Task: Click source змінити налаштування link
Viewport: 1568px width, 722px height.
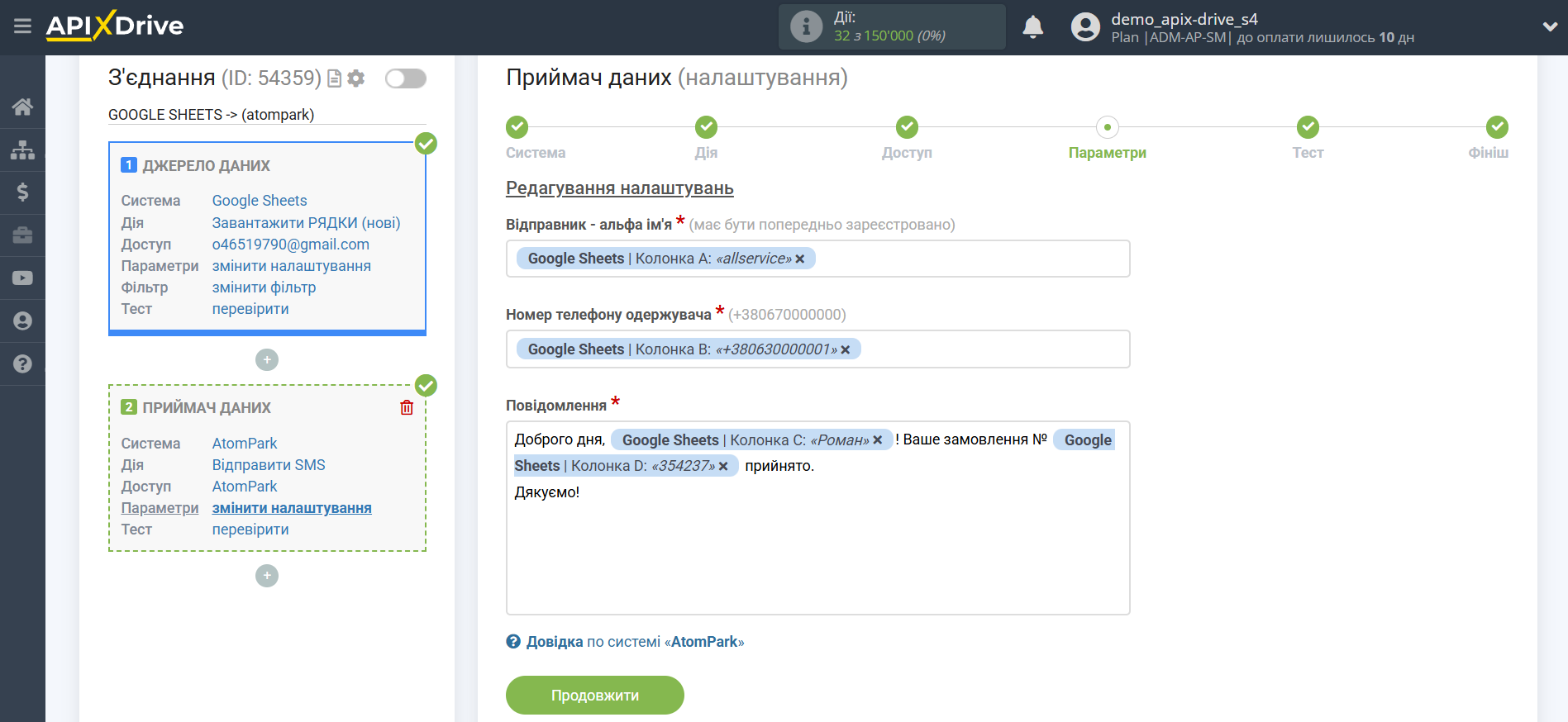Action: coord(292,266)
